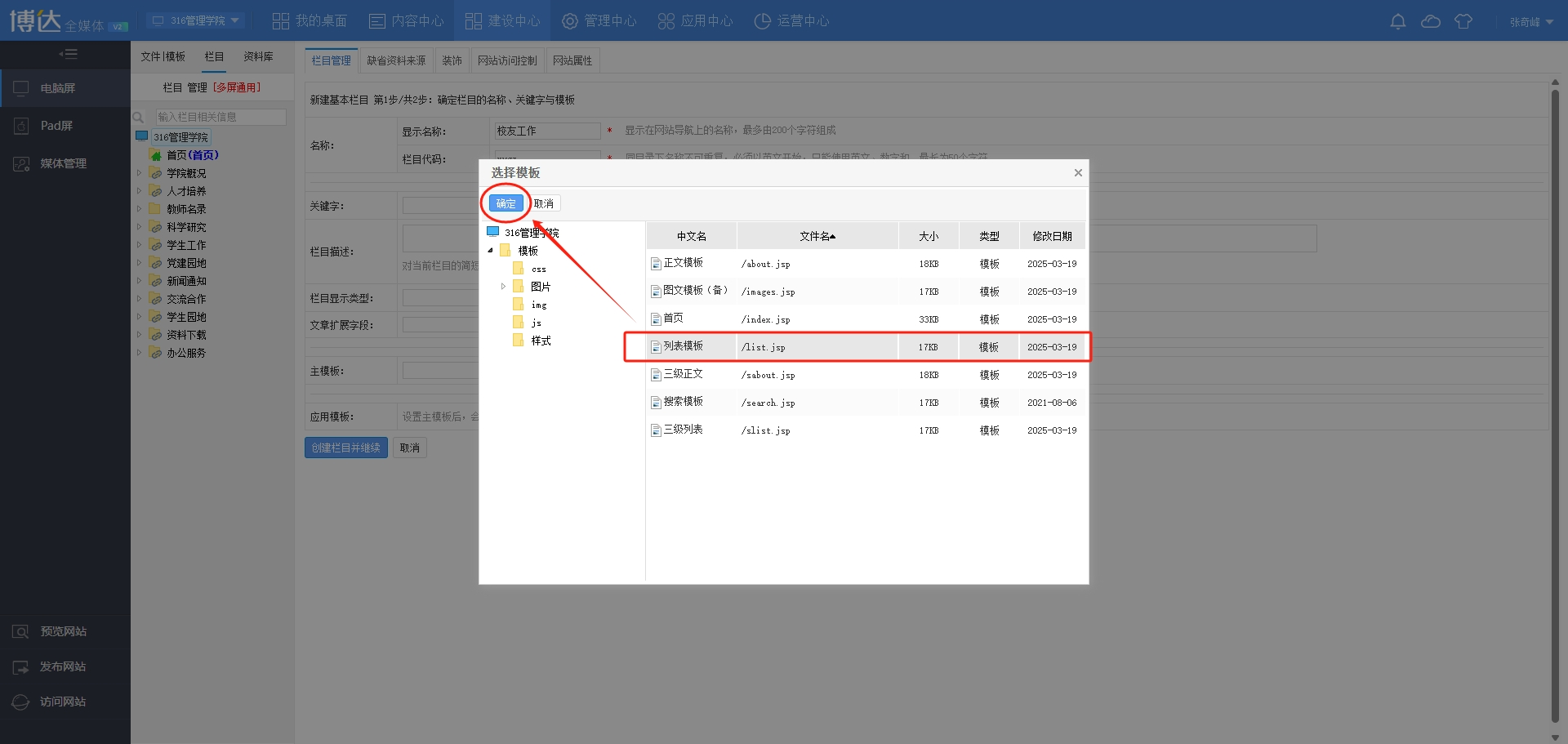Click the 三级列表 file icon
Image resolution: width=1568 pixels, height=744 pixels.
[656, 430]
